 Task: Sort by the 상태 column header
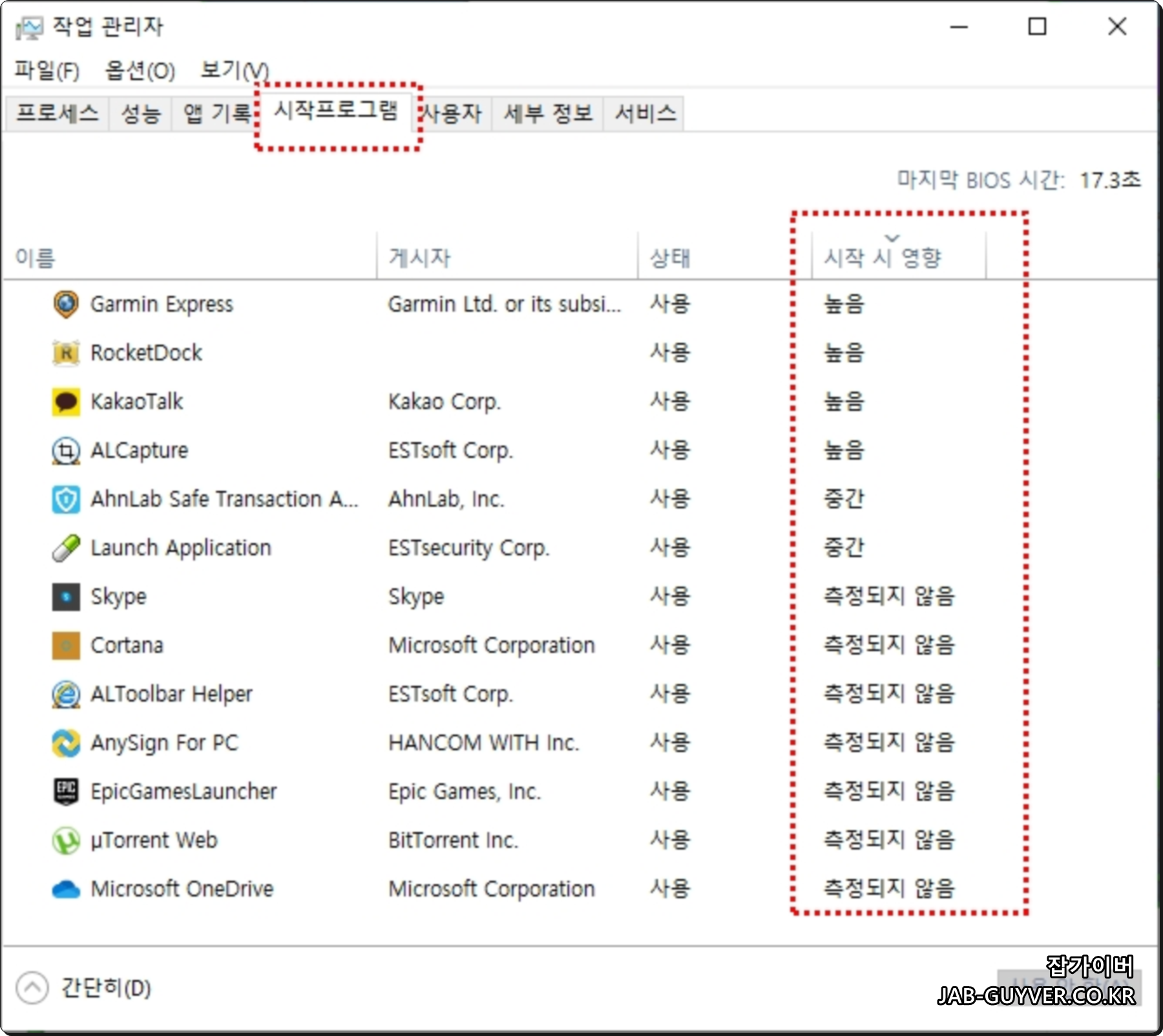click(x=724, y=257)
